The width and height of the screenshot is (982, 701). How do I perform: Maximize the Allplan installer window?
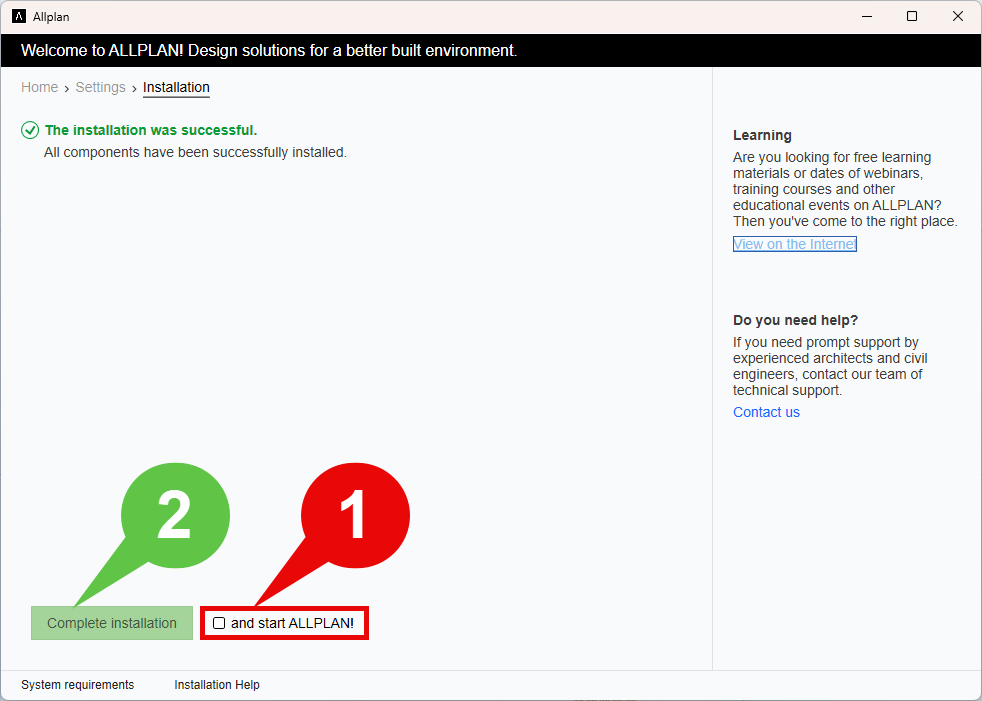(x=912, y=16)
